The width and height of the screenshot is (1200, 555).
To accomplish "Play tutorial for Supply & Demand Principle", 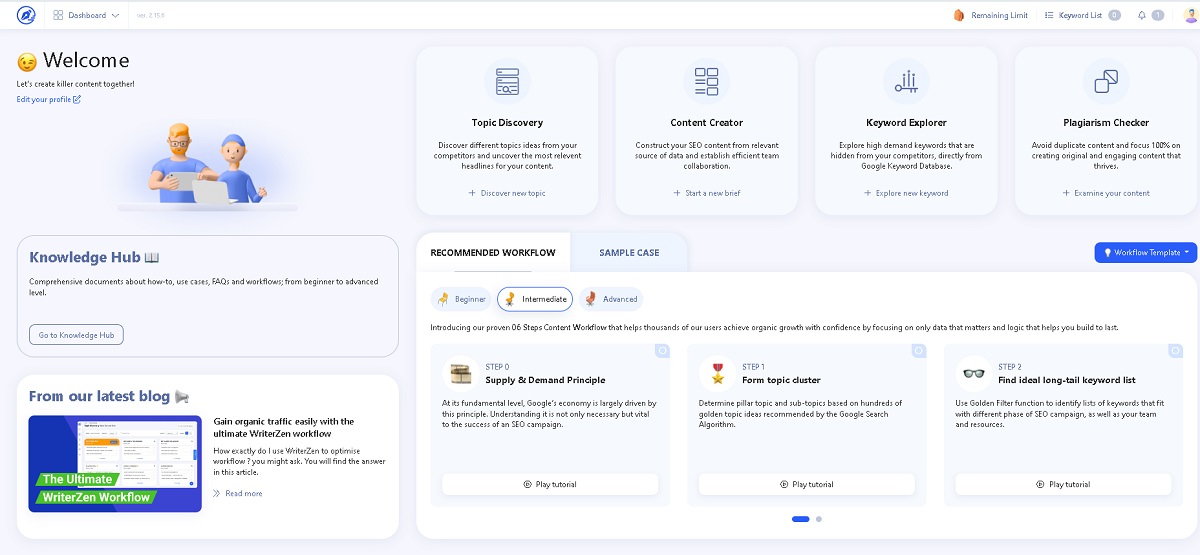I will coord(550,484).
